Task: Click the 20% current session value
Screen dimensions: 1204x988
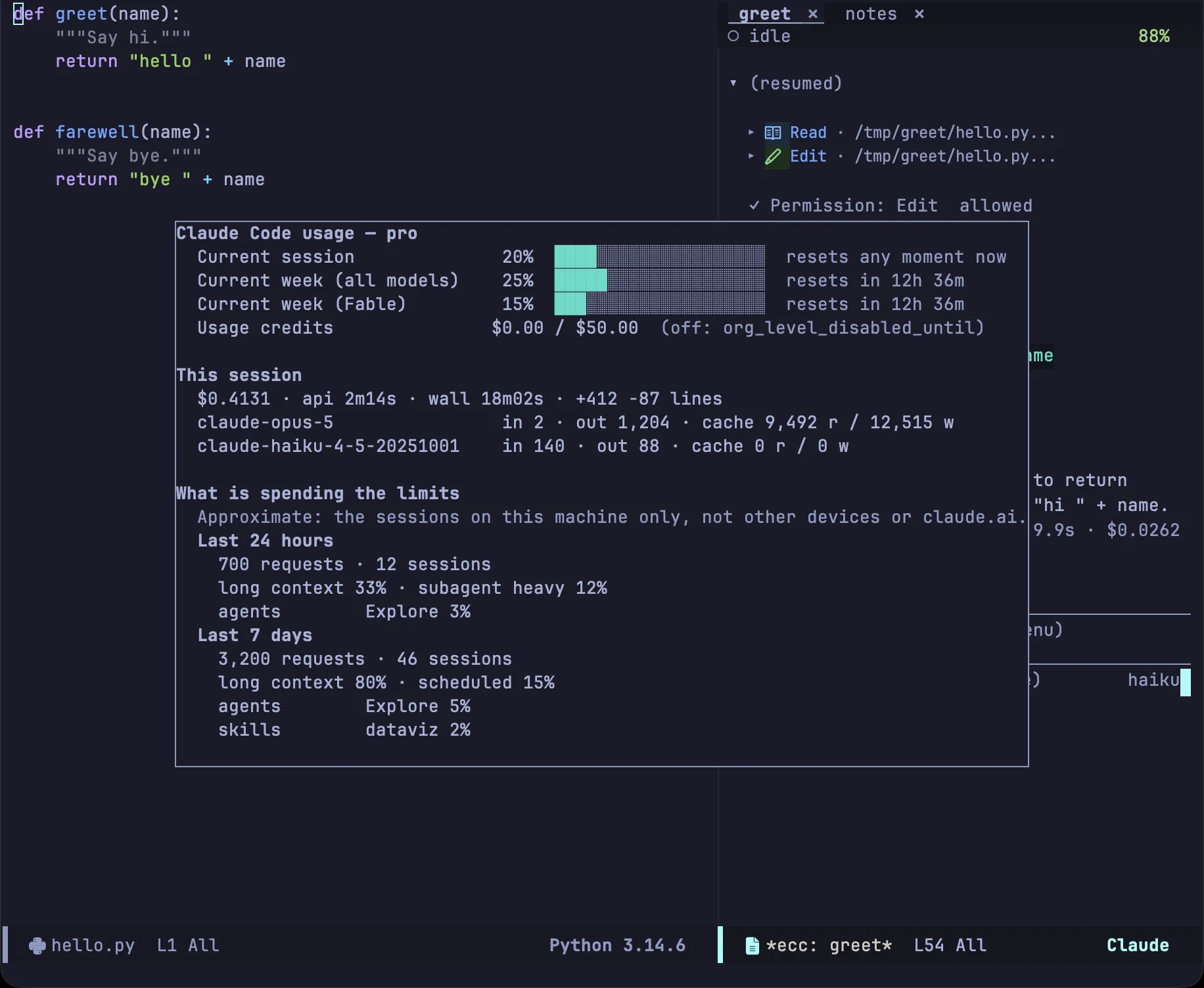Action: pos(517,257)
